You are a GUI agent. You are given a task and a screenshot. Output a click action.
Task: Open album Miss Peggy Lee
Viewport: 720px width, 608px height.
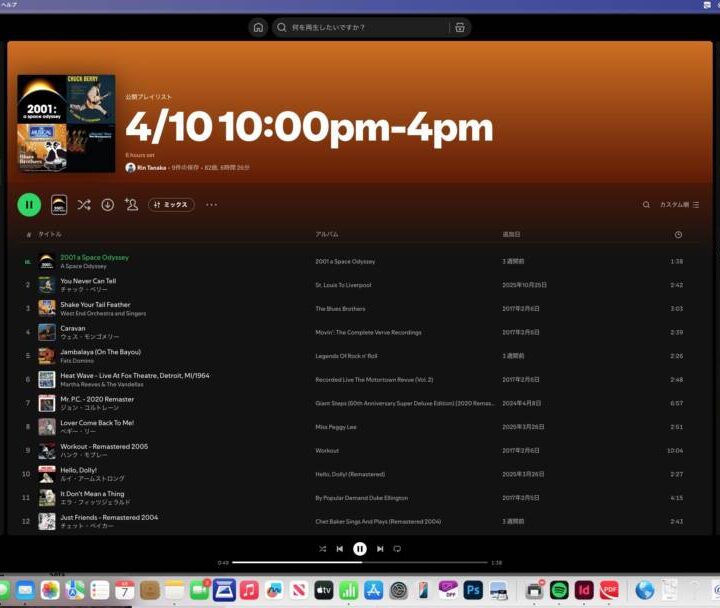(x=336, y=427)
